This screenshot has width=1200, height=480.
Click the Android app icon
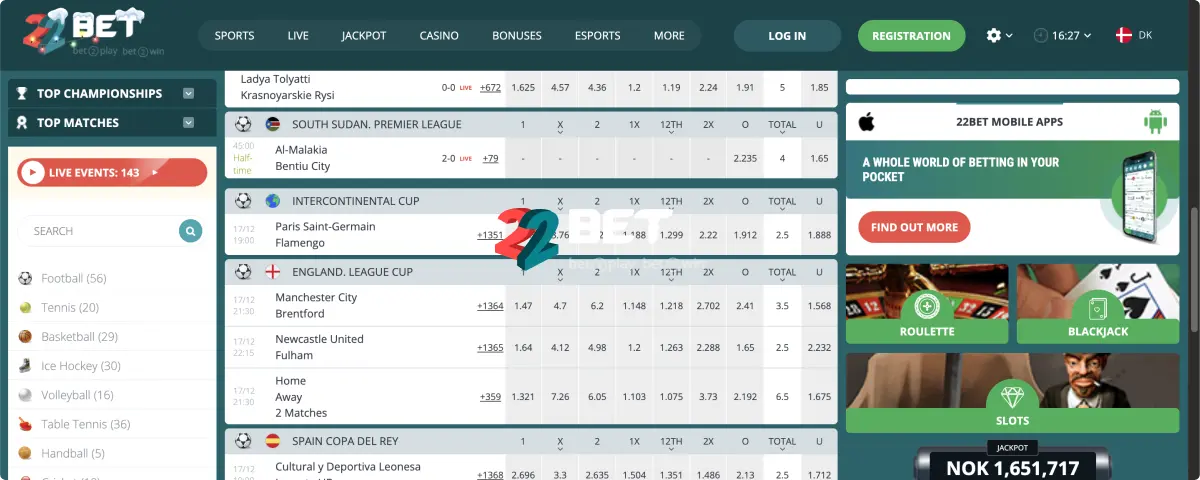[x=1156, y=122]
